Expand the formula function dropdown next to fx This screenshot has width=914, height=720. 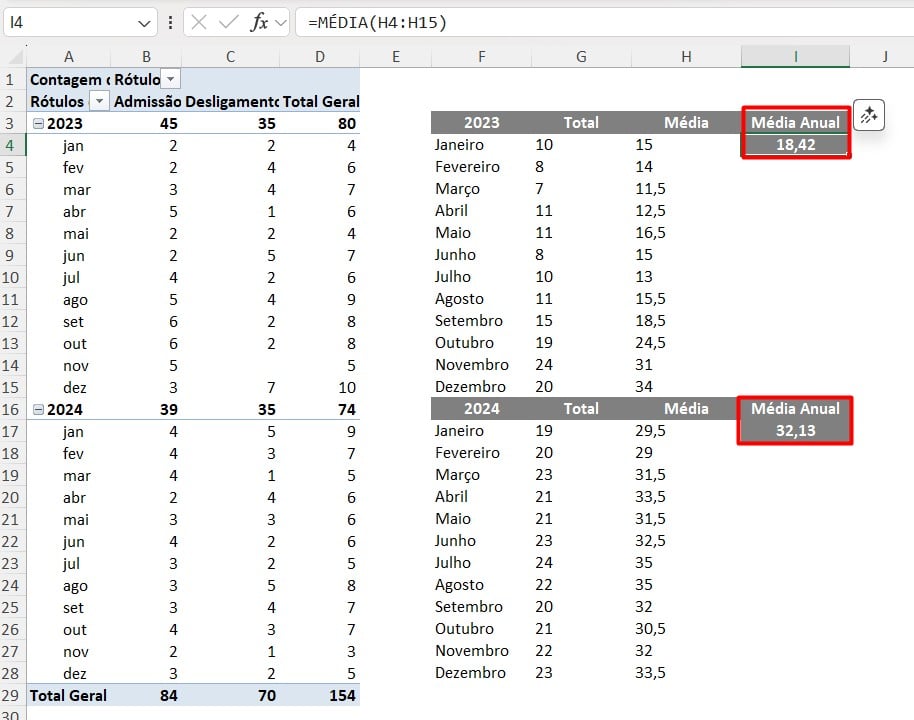281,23
